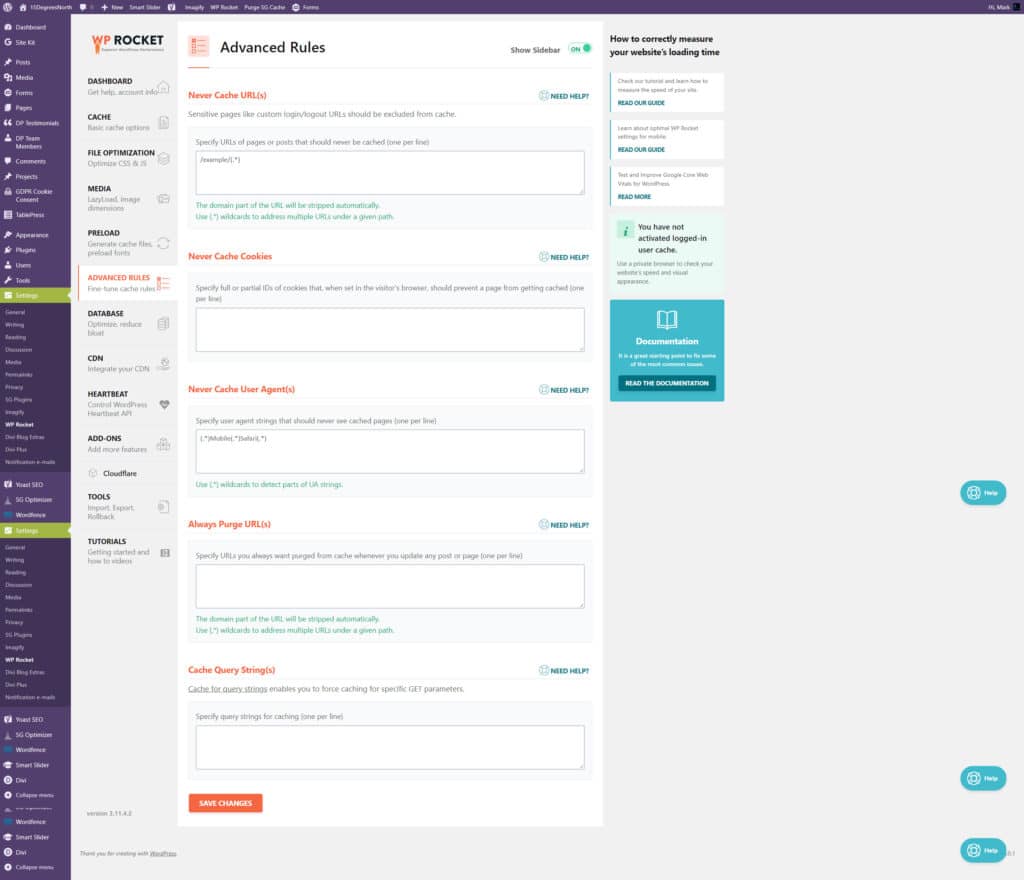Click the SAVE CHANGES button

(x=225, y=803)
